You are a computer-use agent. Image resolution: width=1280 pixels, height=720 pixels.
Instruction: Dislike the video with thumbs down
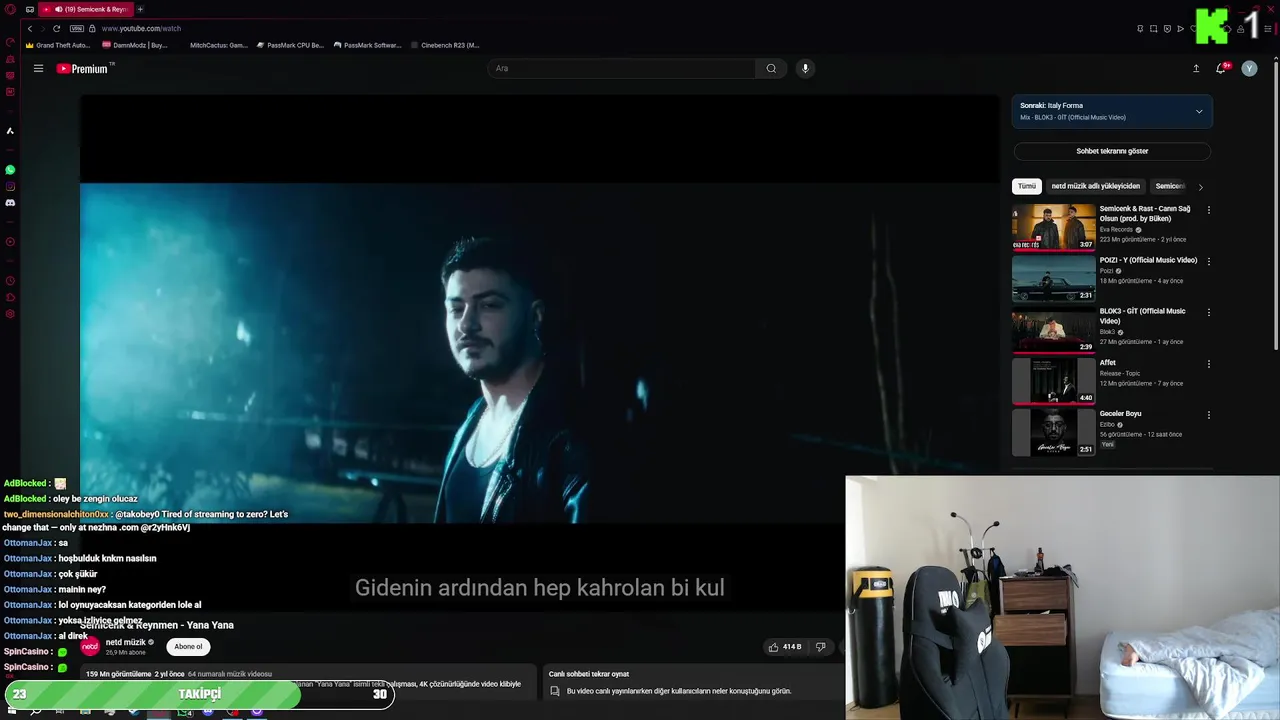pyautogui.click(x=820, y=647)
